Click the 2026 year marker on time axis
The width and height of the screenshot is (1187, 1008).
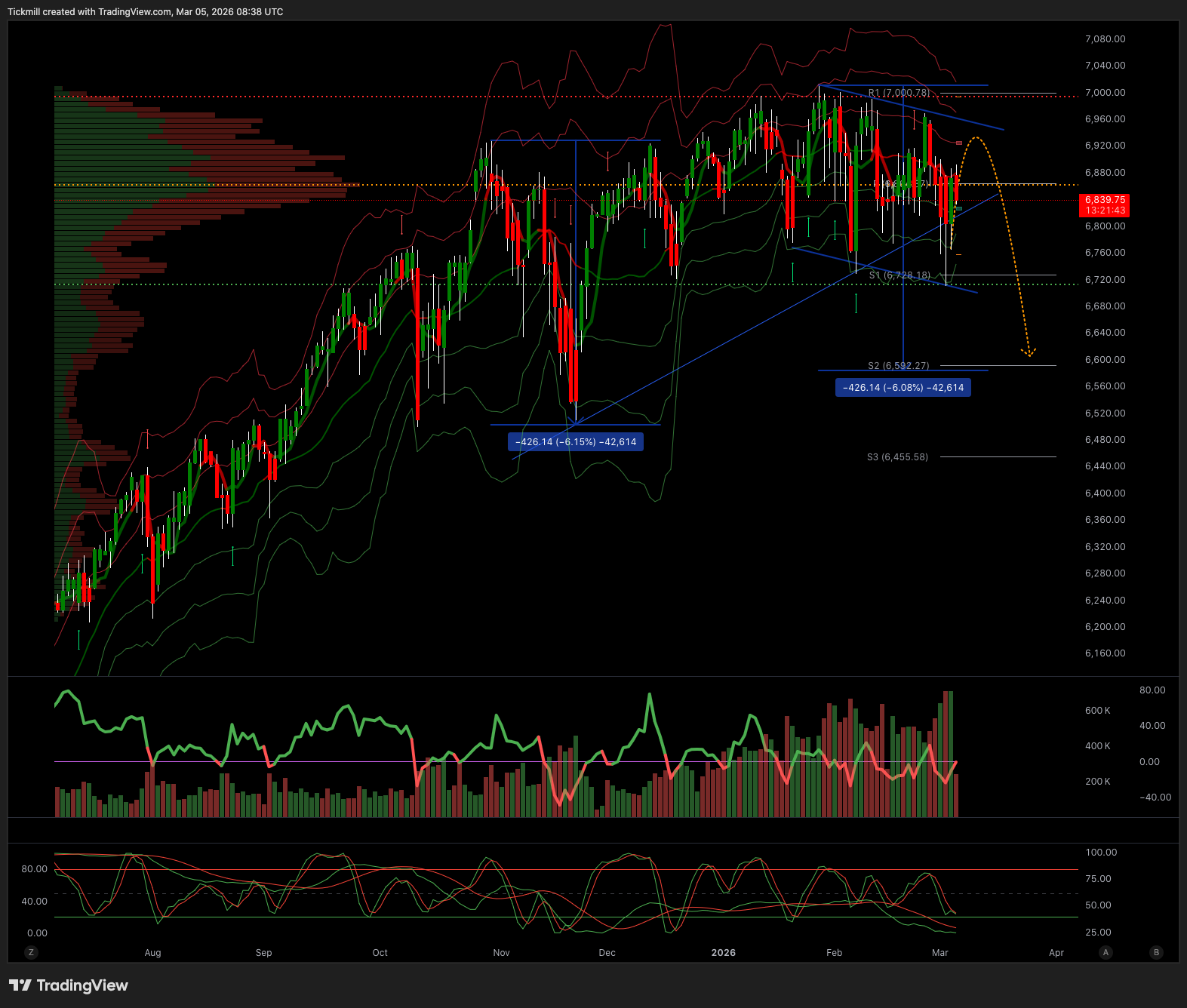click(723, 952)
